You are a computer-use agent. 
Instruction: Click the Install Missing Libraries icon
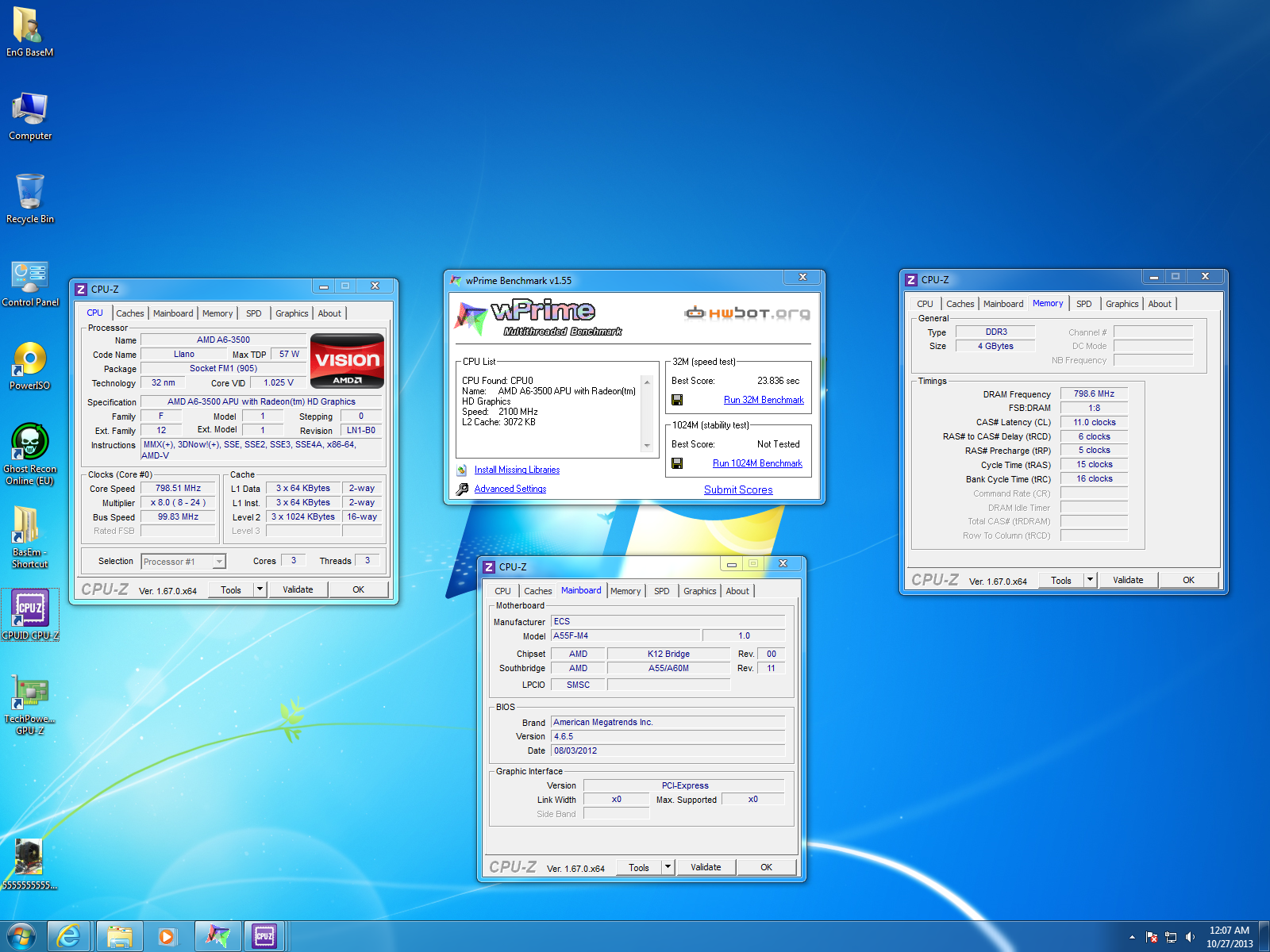coord(462,470)
